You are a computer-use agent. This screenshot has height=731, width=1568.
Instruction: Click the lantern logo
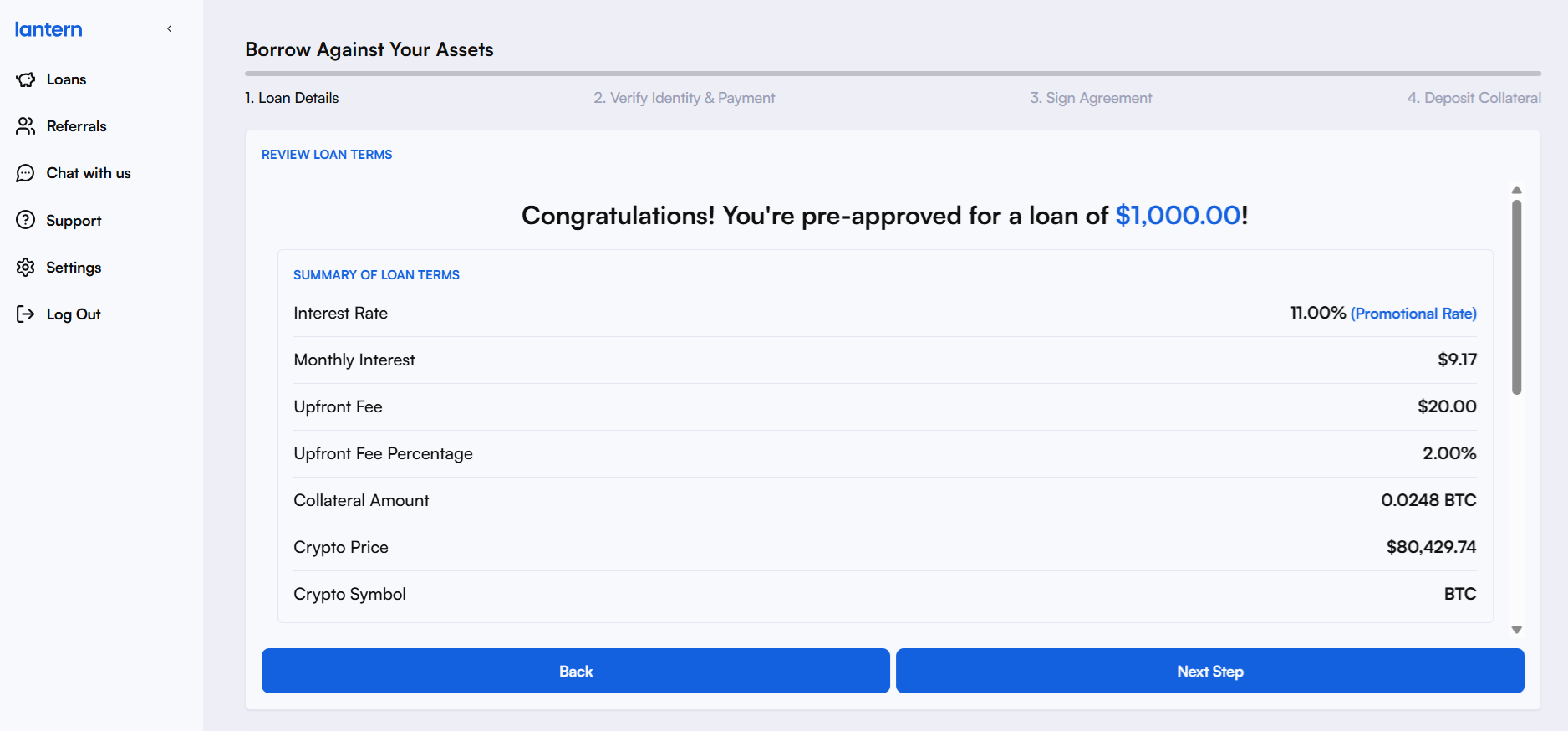coord(48,28)
